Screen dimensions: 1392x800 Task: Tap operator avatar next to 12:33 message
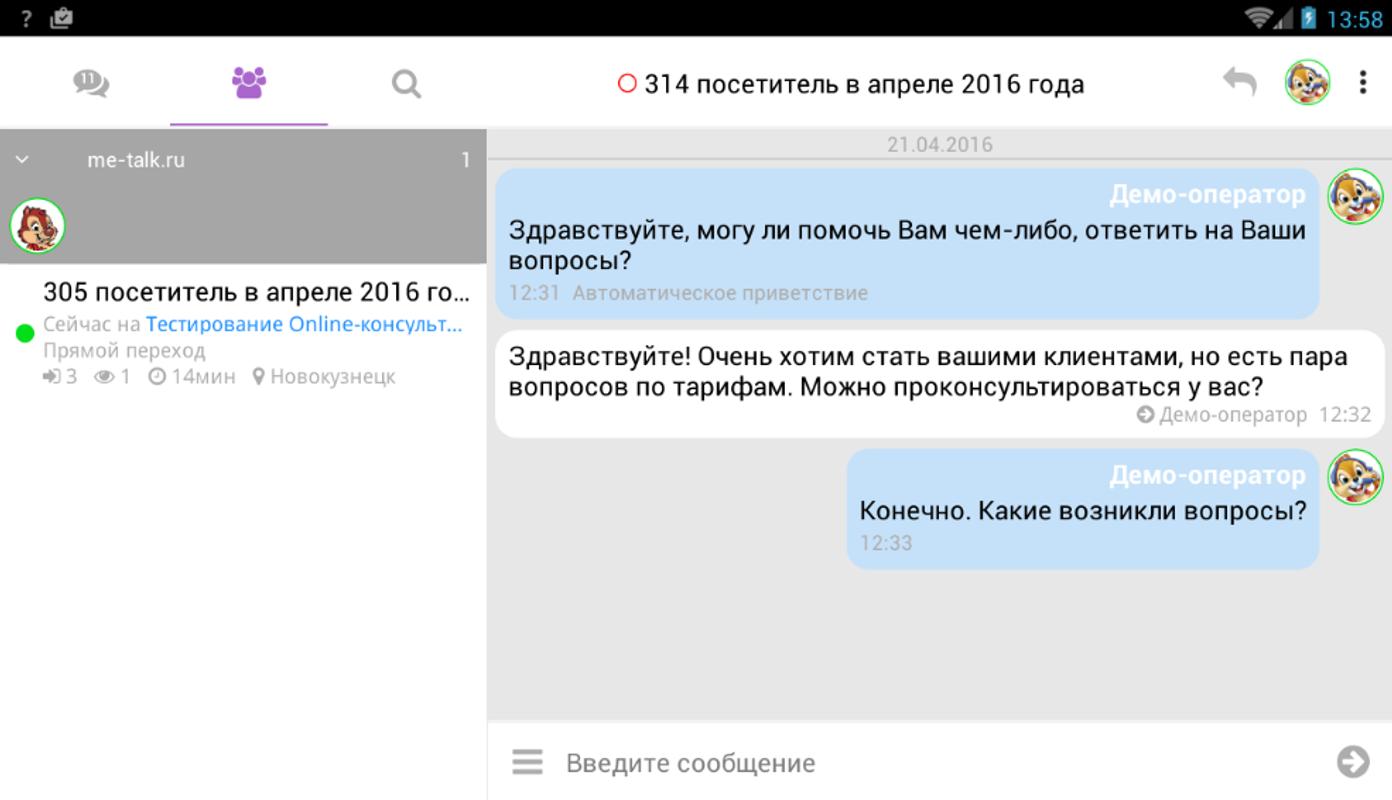(1355, 477)
